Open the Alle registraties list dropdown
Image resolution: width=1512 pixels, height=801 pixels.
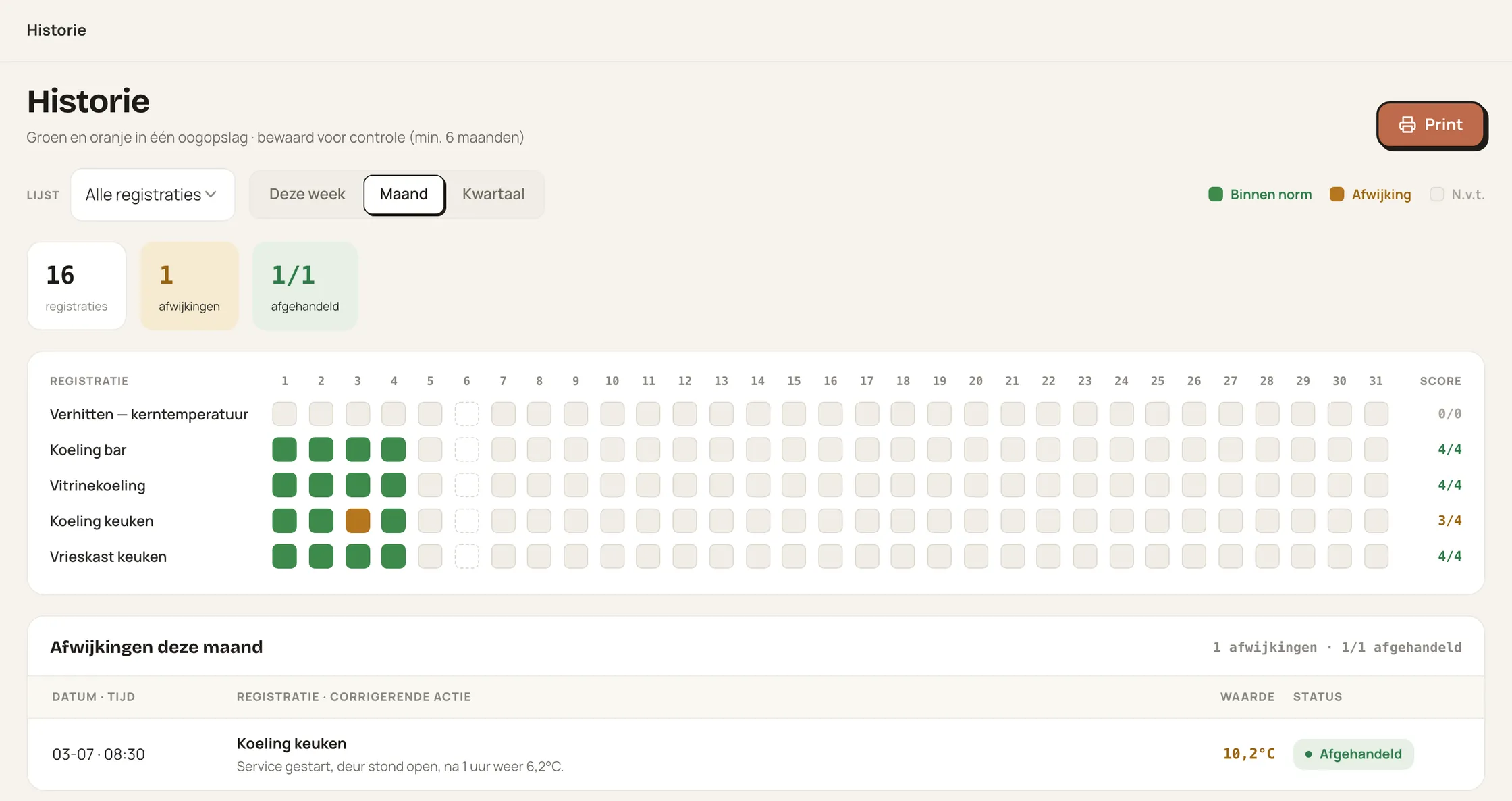click(x=153, y=195)
